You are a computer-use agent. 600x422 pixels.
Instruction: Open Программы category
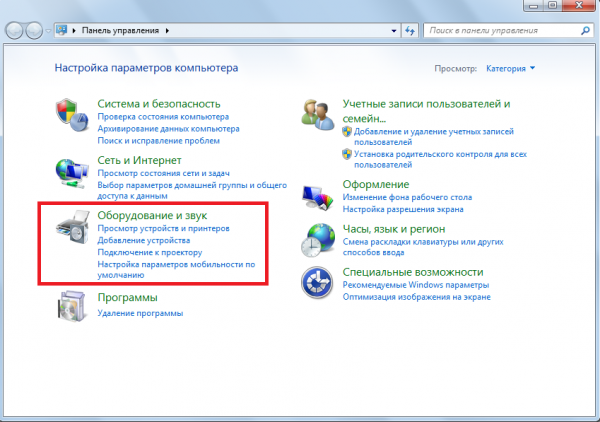pos(127,297)
